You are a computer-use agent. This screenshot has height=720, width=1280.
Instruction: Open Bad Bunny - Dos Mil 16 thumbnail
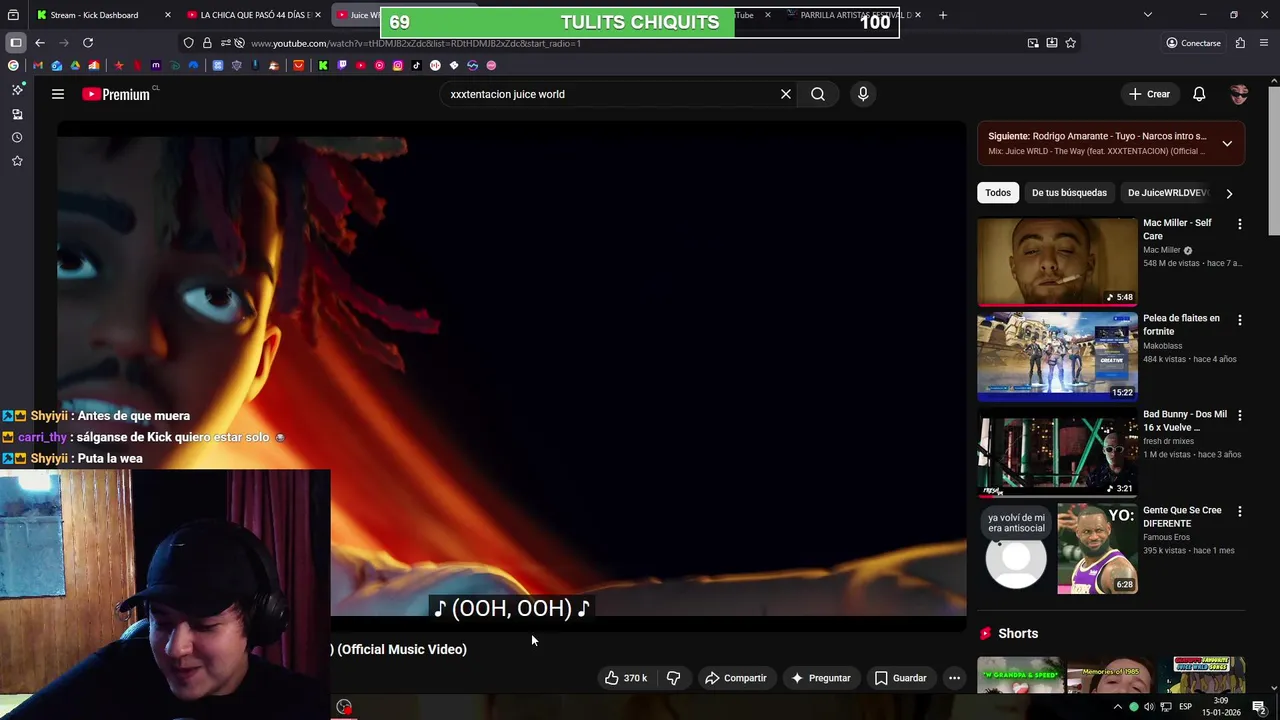click(x=1057, y=452)
